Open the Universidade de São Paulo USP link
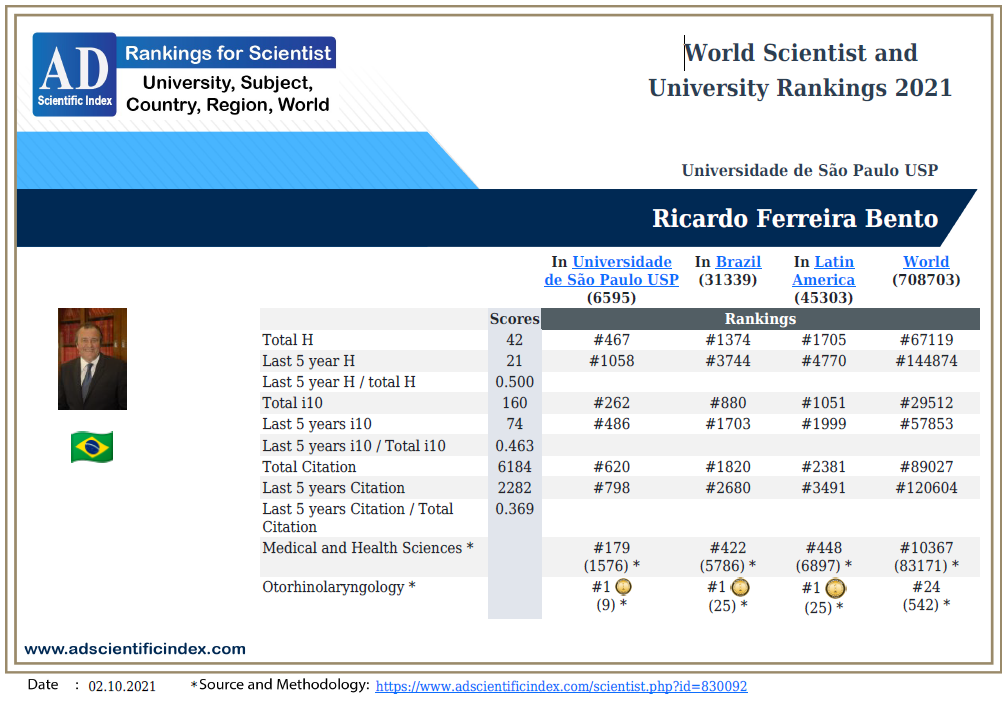The width and height of the screenshot is (1002, 704). point(612,271)
